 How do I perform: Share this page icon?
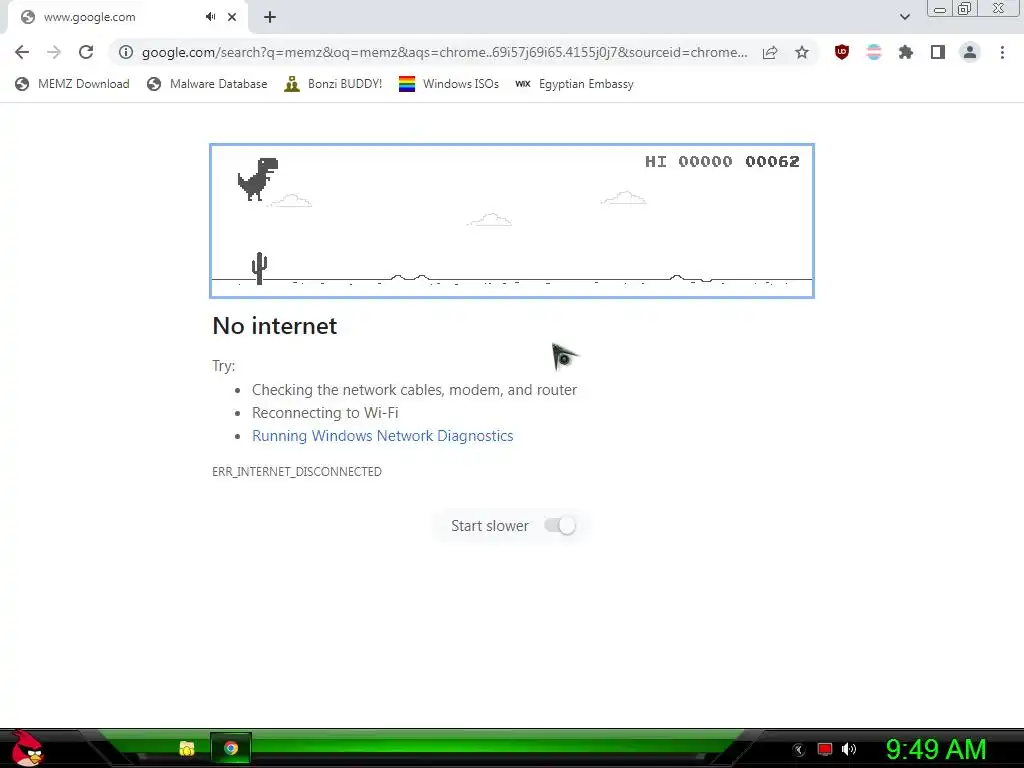[770, 52]
